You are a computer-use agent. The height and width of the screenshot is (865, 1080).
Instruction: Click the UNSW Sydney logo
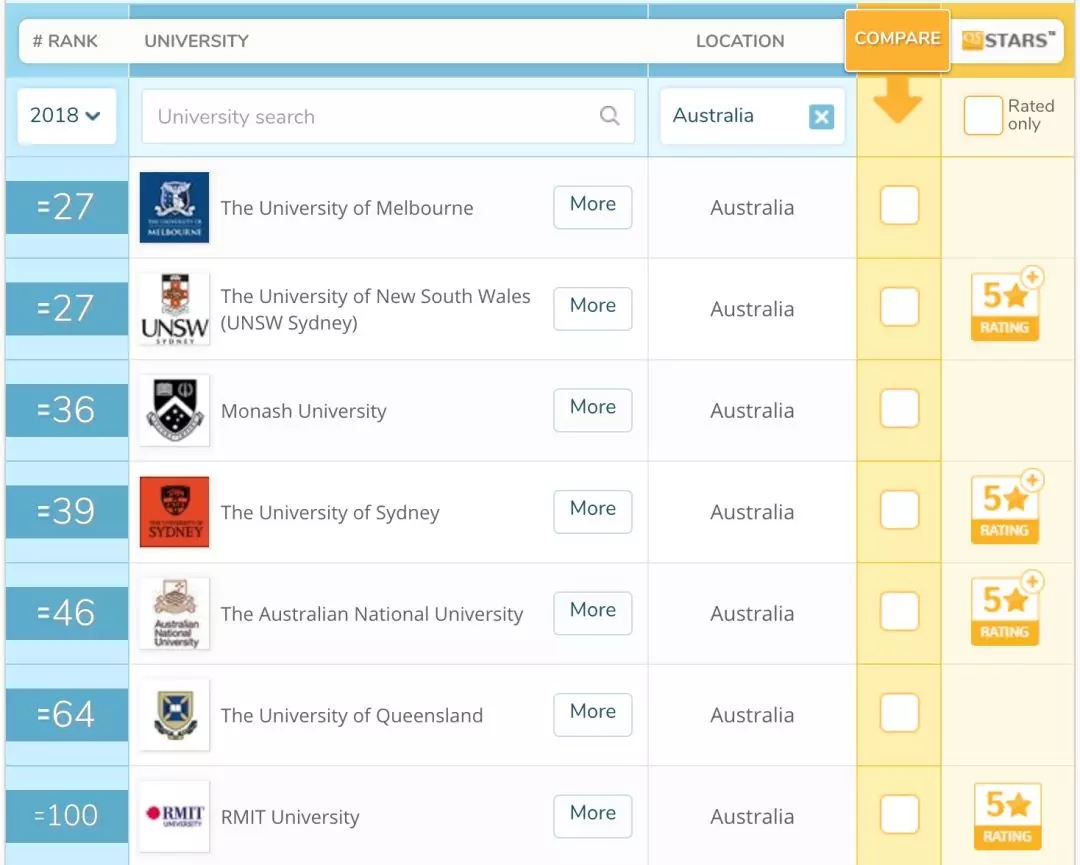tap(174, 309)
